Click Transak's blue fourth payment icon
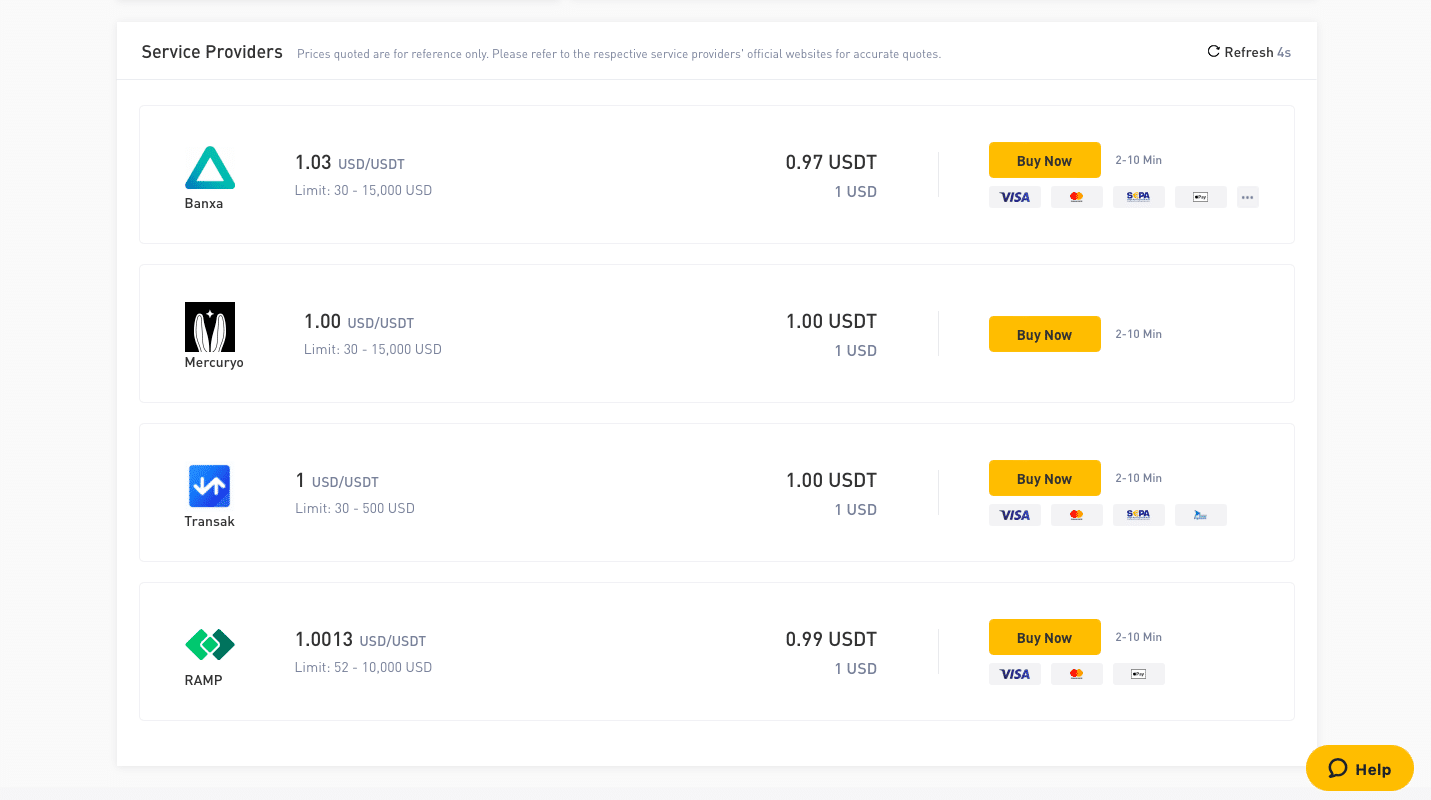The image size is (1431, 800). pyautogui.click(x=1201, y=515)
